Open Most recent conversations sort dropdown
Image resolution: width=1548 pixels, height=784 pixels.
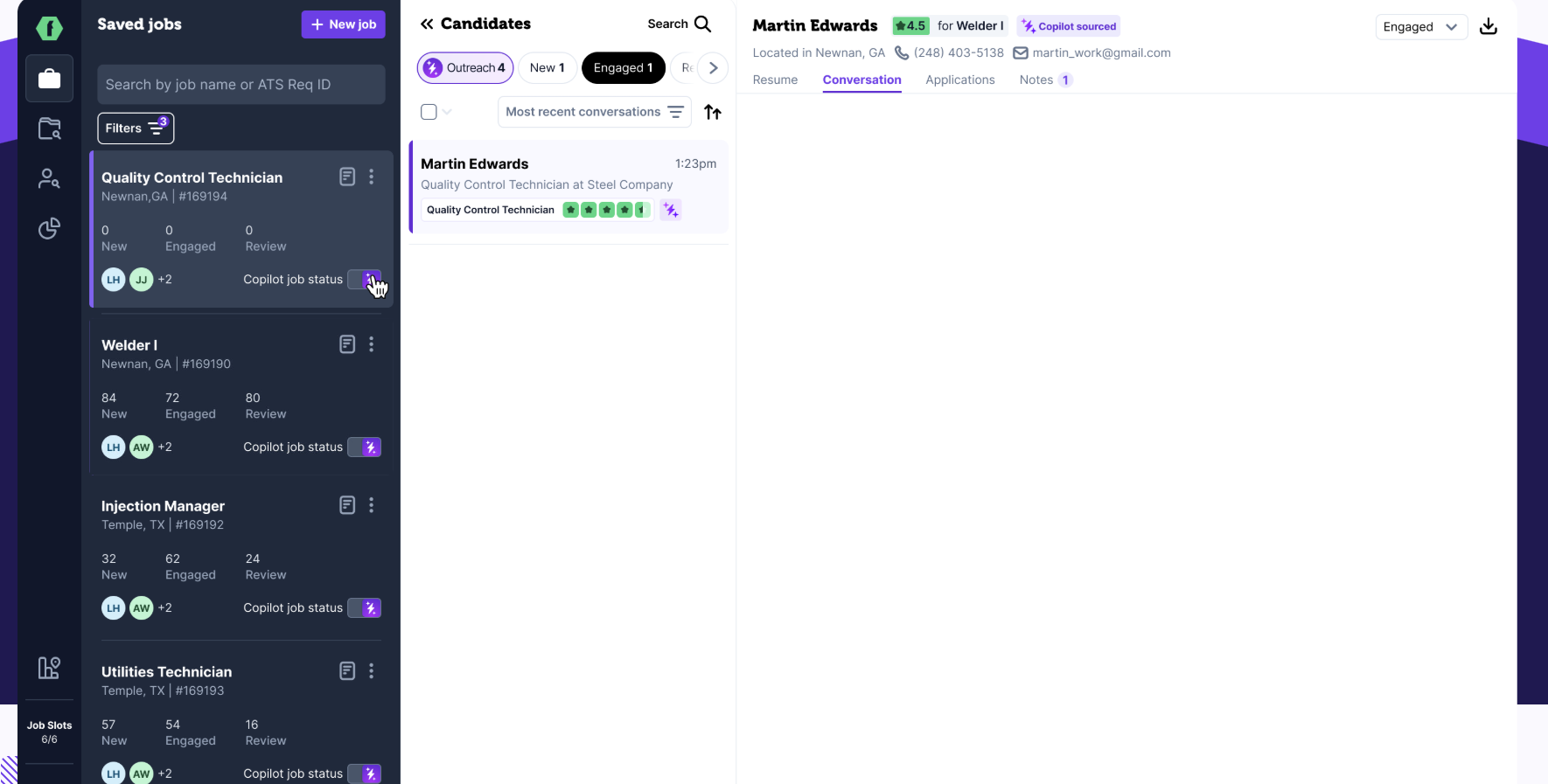pyautogui.click(x=594, y=112)
